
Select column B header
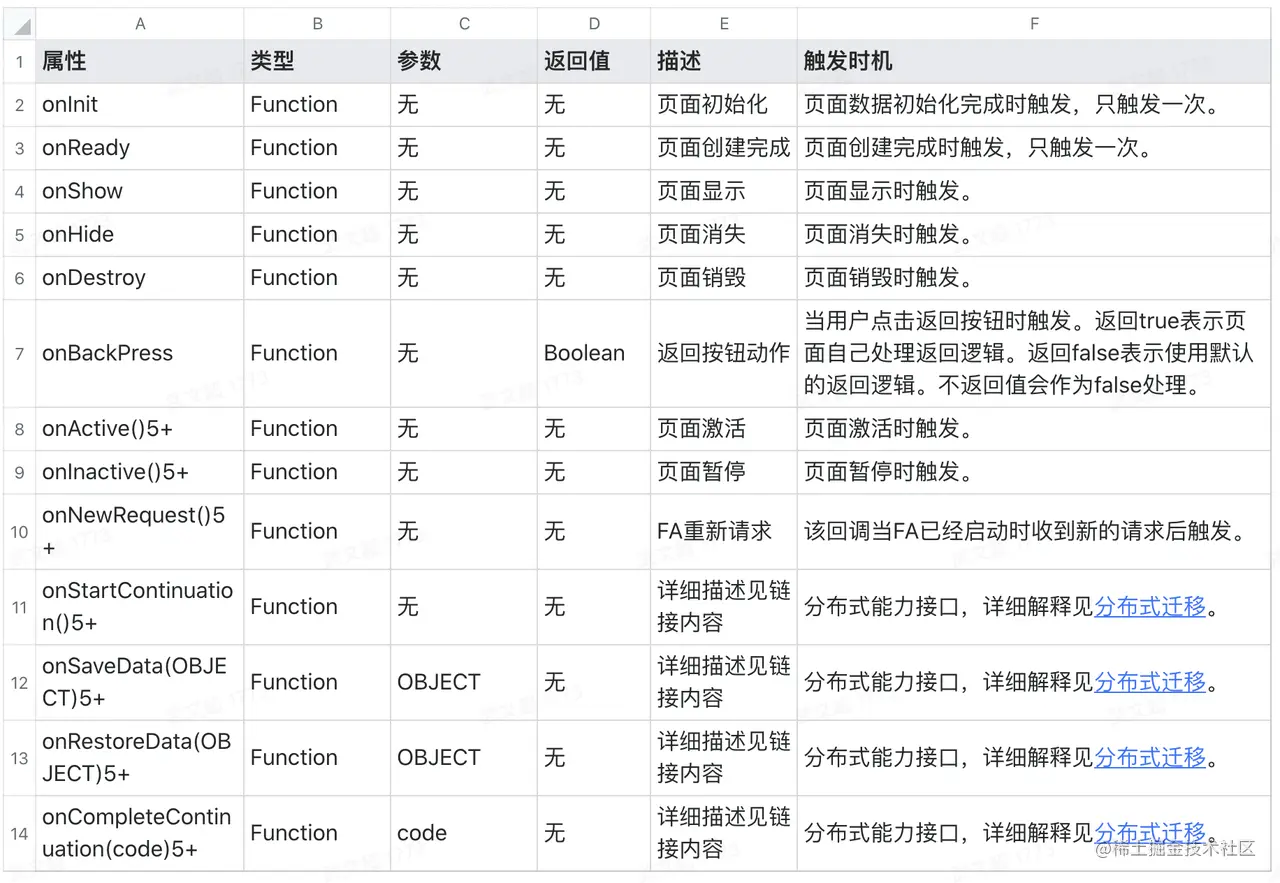(x=317, y=24)
